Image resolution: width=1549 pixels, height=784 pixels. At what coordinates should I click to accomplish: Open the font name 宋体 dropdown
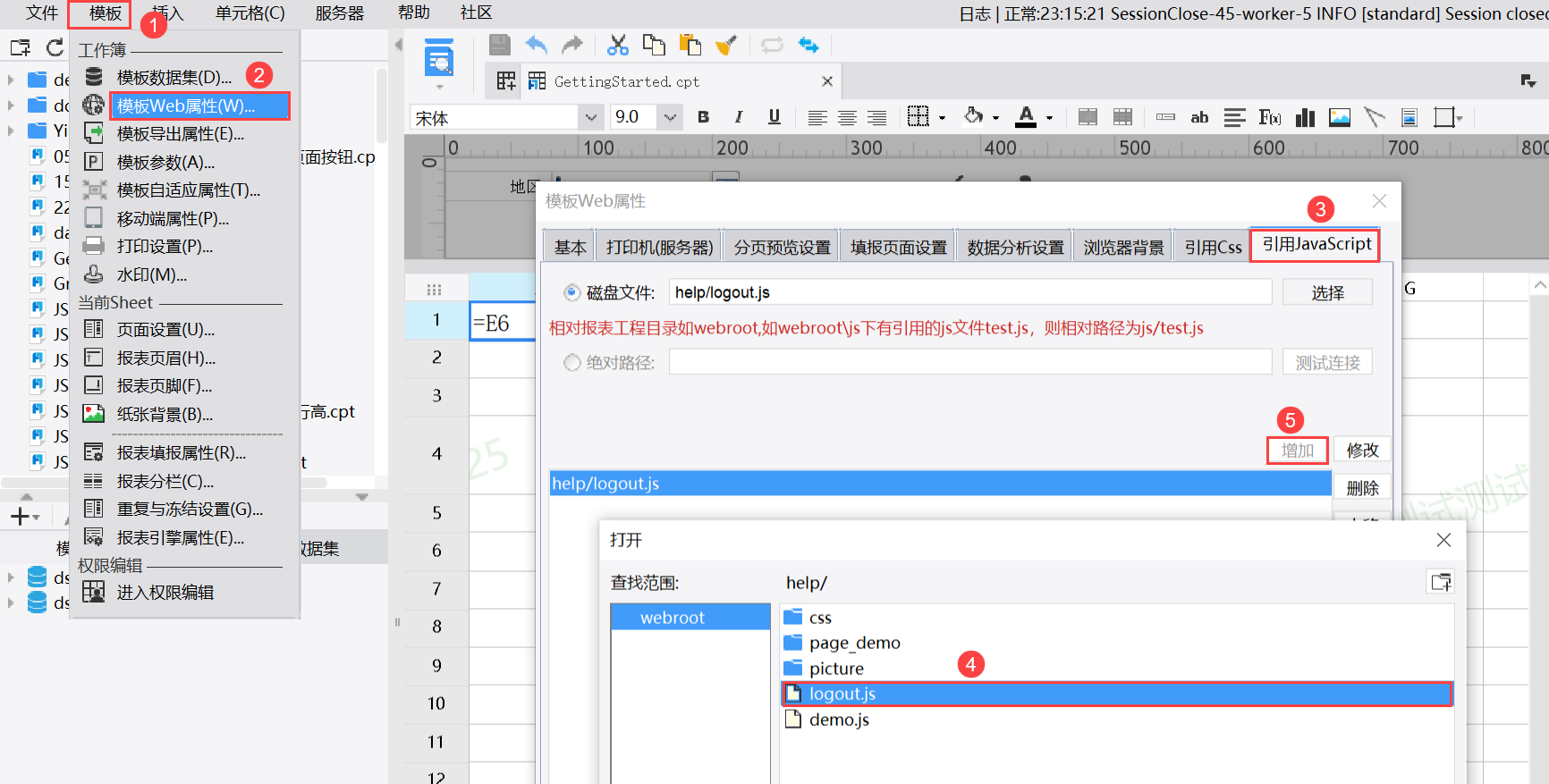(x=590, y=117)
